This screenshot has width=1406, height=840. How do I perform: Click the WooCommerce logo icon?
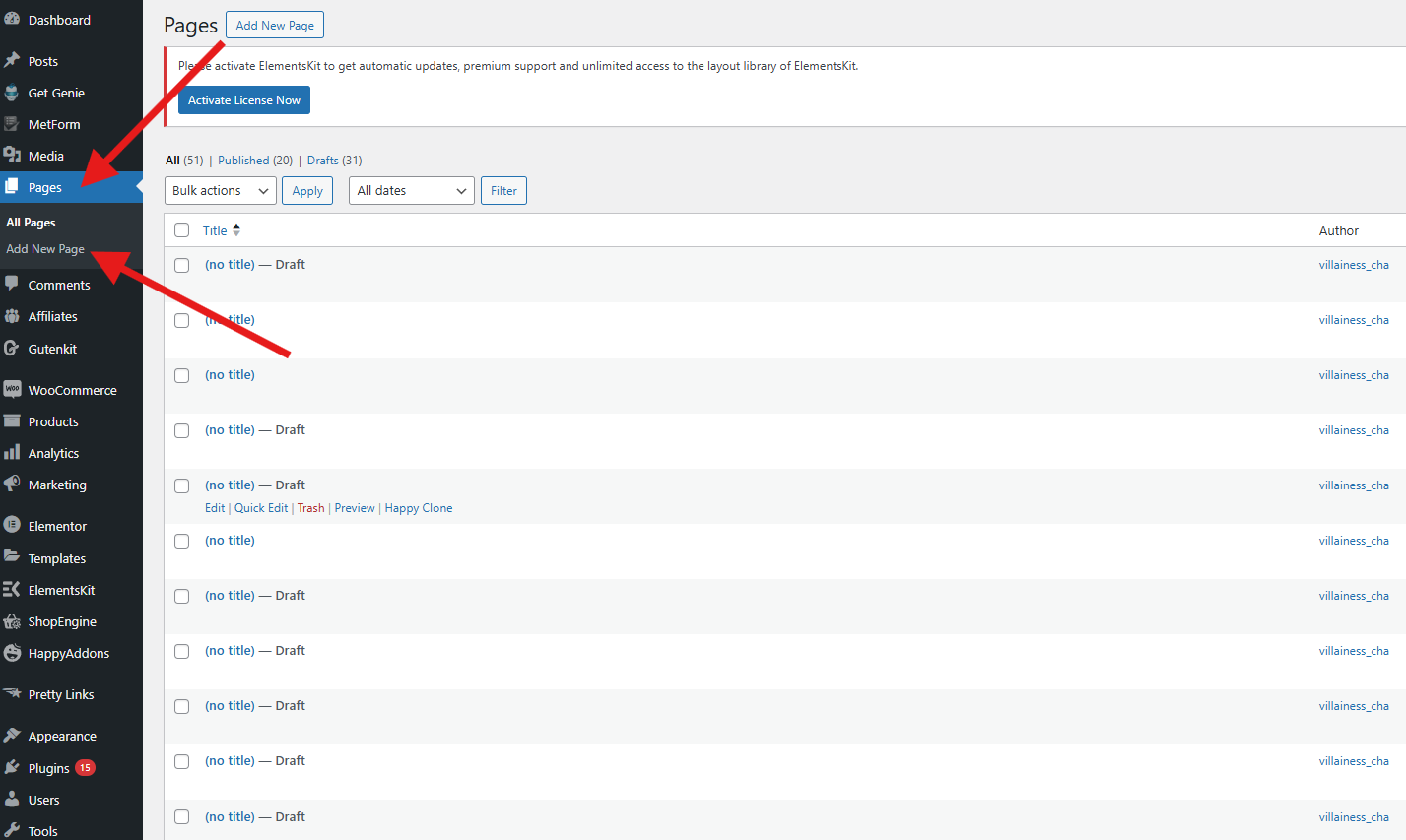[x=12, y=390]
